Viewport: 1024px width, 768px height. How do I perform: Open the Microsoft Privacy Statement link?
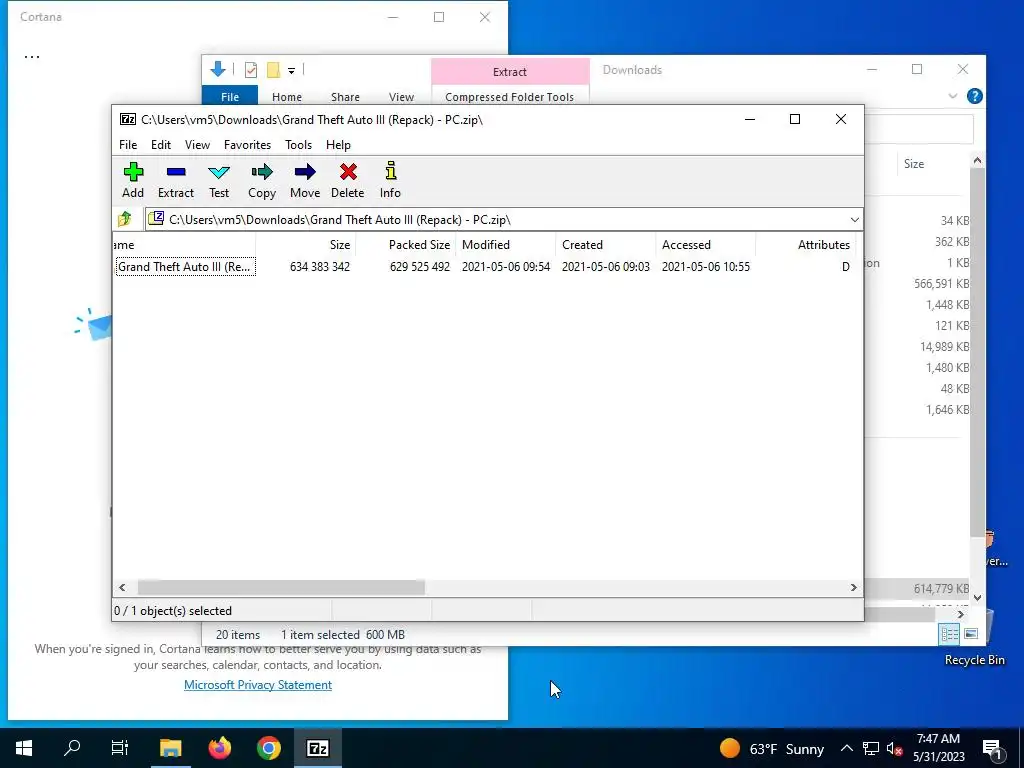[258, 684]
